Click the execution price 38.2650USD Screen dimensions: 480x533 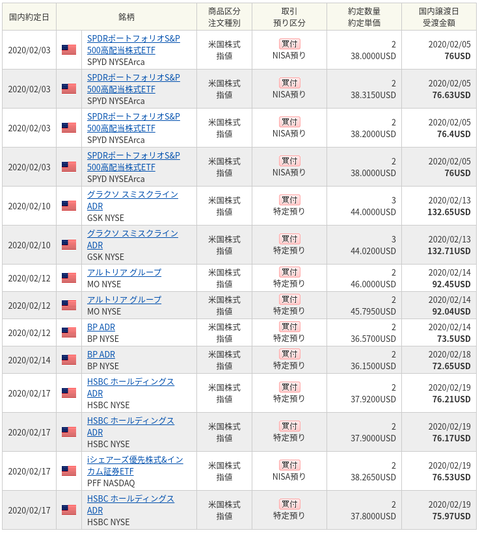pos(373,477)
